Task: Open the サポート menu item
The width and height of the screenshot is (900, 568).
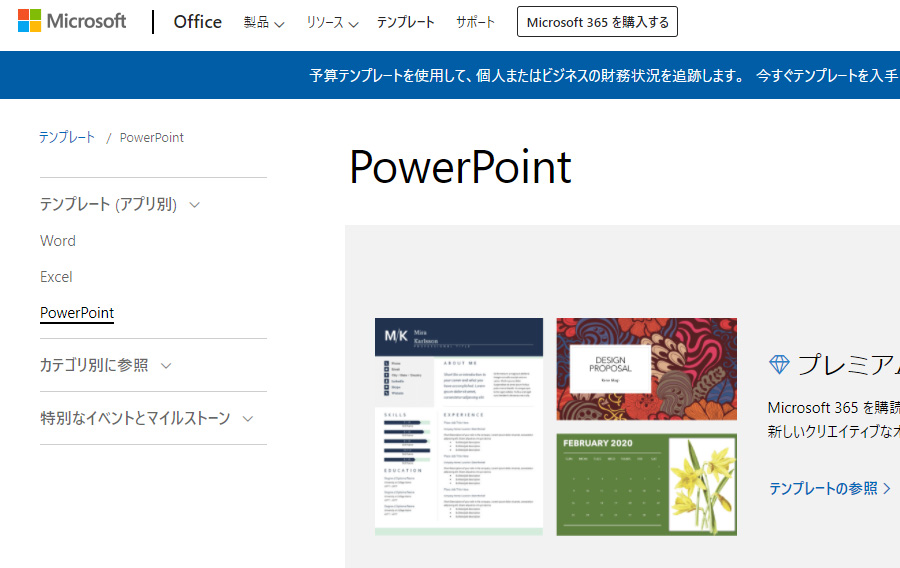Action: point(475,22)
